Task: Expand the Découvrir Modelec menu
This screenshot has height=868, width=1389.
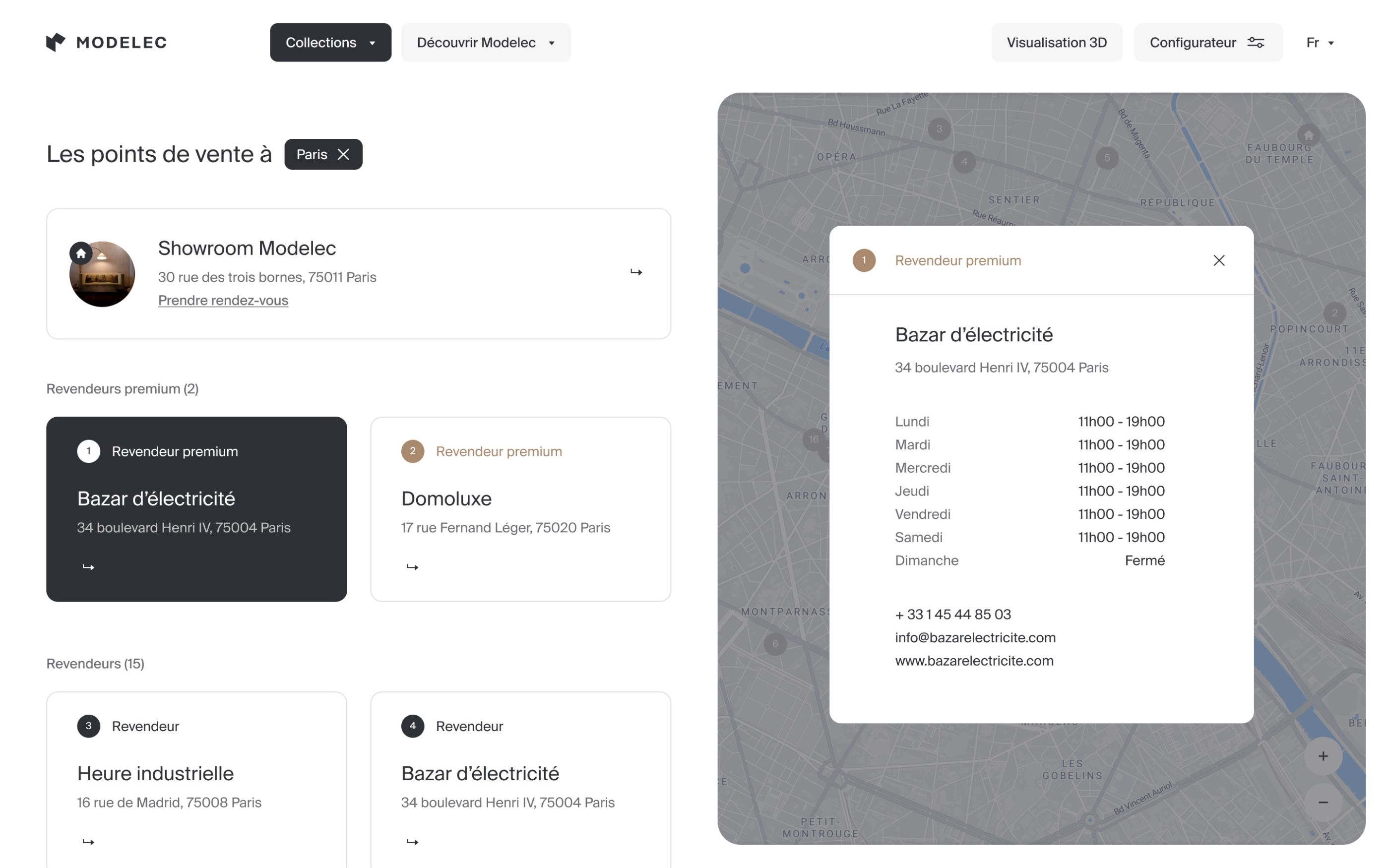Action: coord(486,43)
